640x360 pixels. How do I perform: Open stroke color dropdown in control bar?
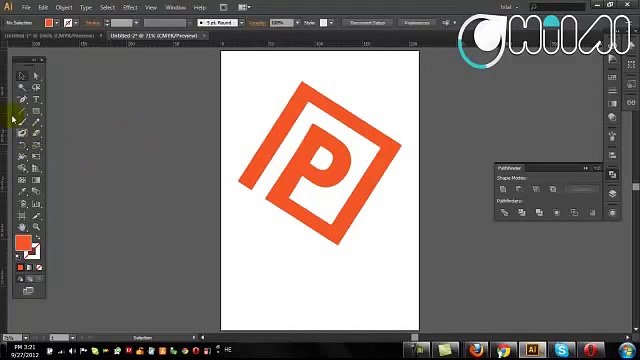76,23
